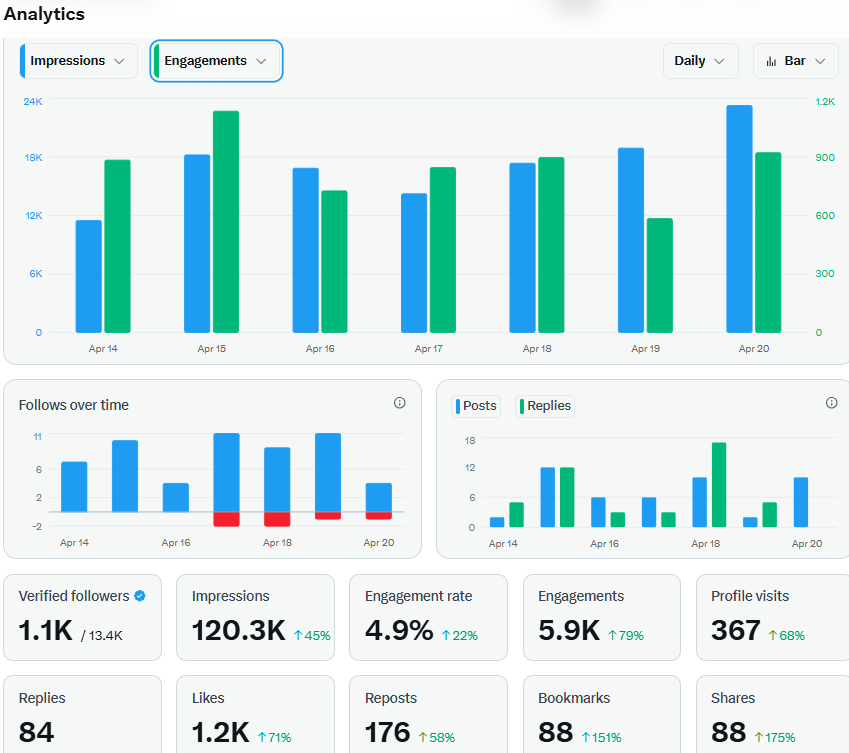Open the Bar chart type dropdown

pos(796,60)
